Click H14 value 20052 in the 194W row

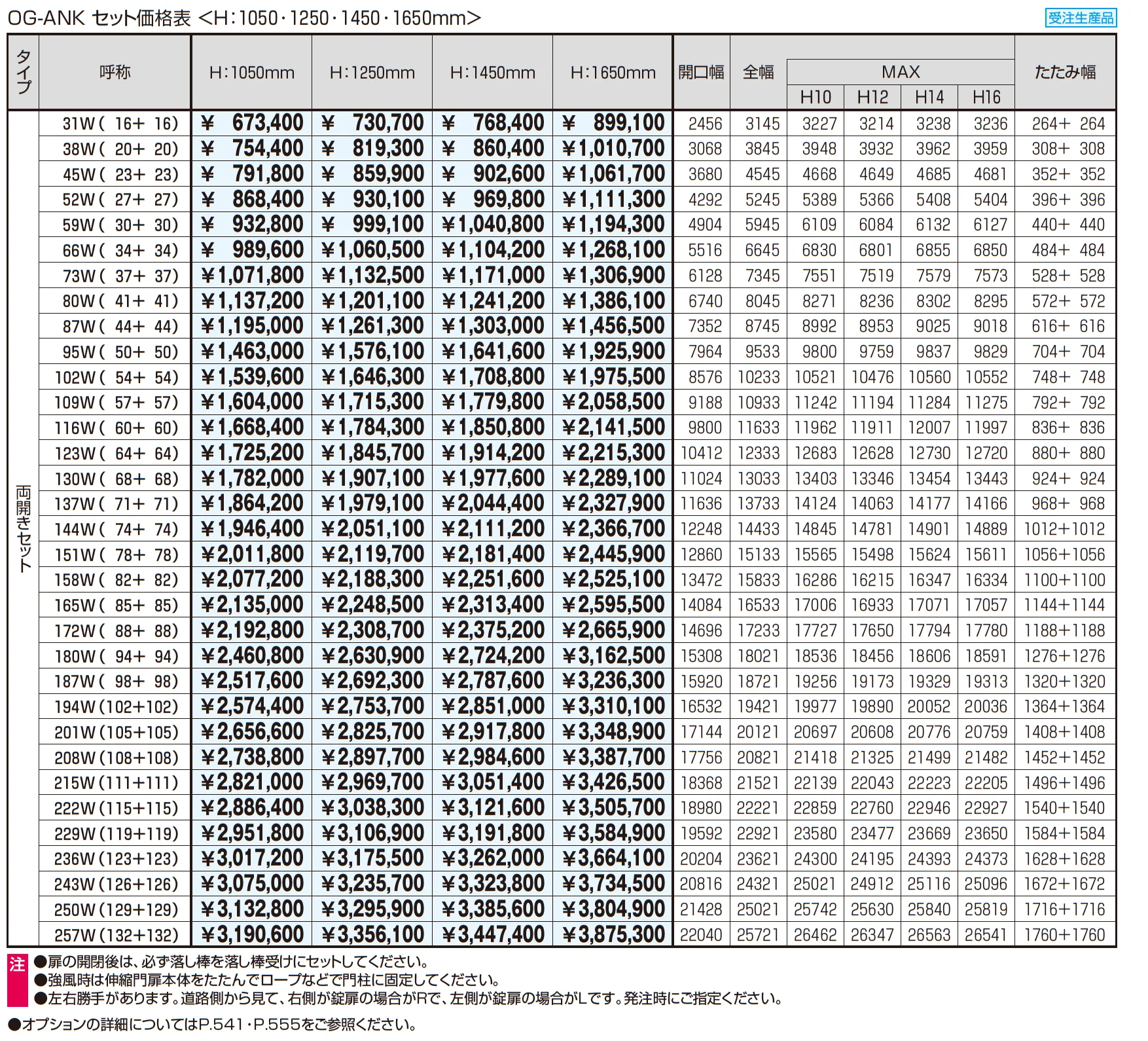pos(929,707)
